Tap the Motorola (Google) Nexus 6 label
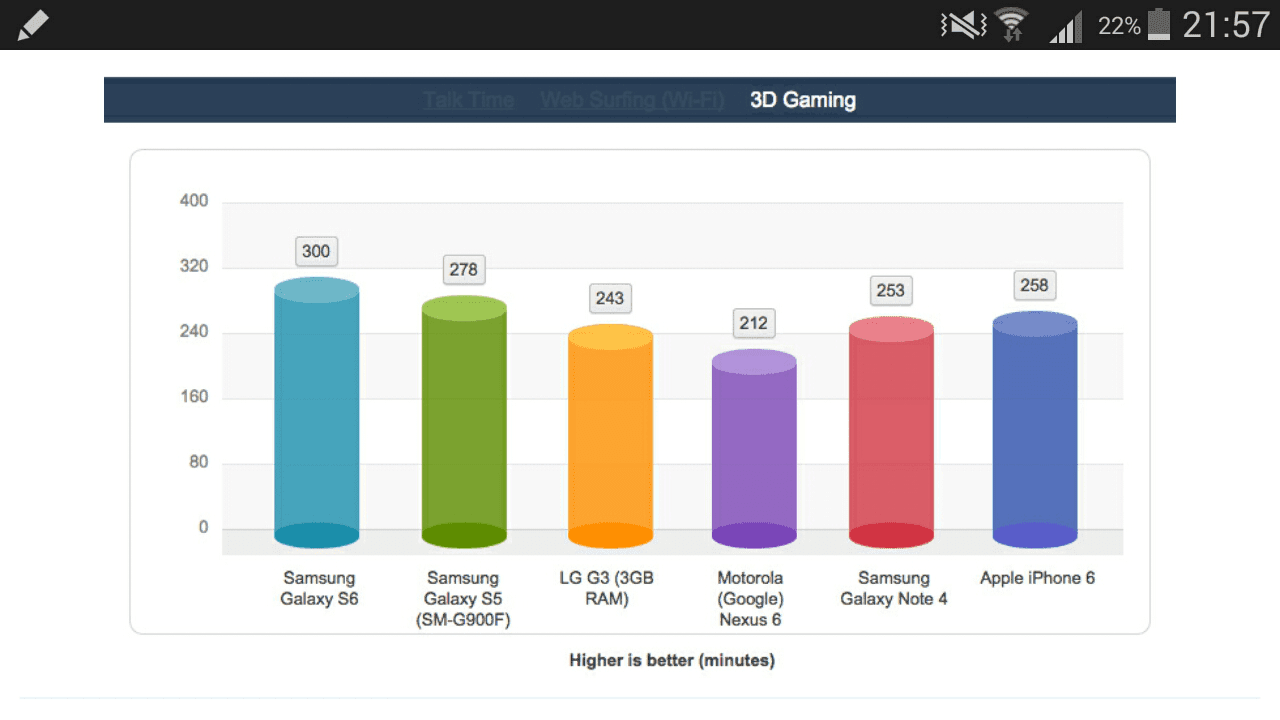This screenshot has width=1280, height=720. 750,599
